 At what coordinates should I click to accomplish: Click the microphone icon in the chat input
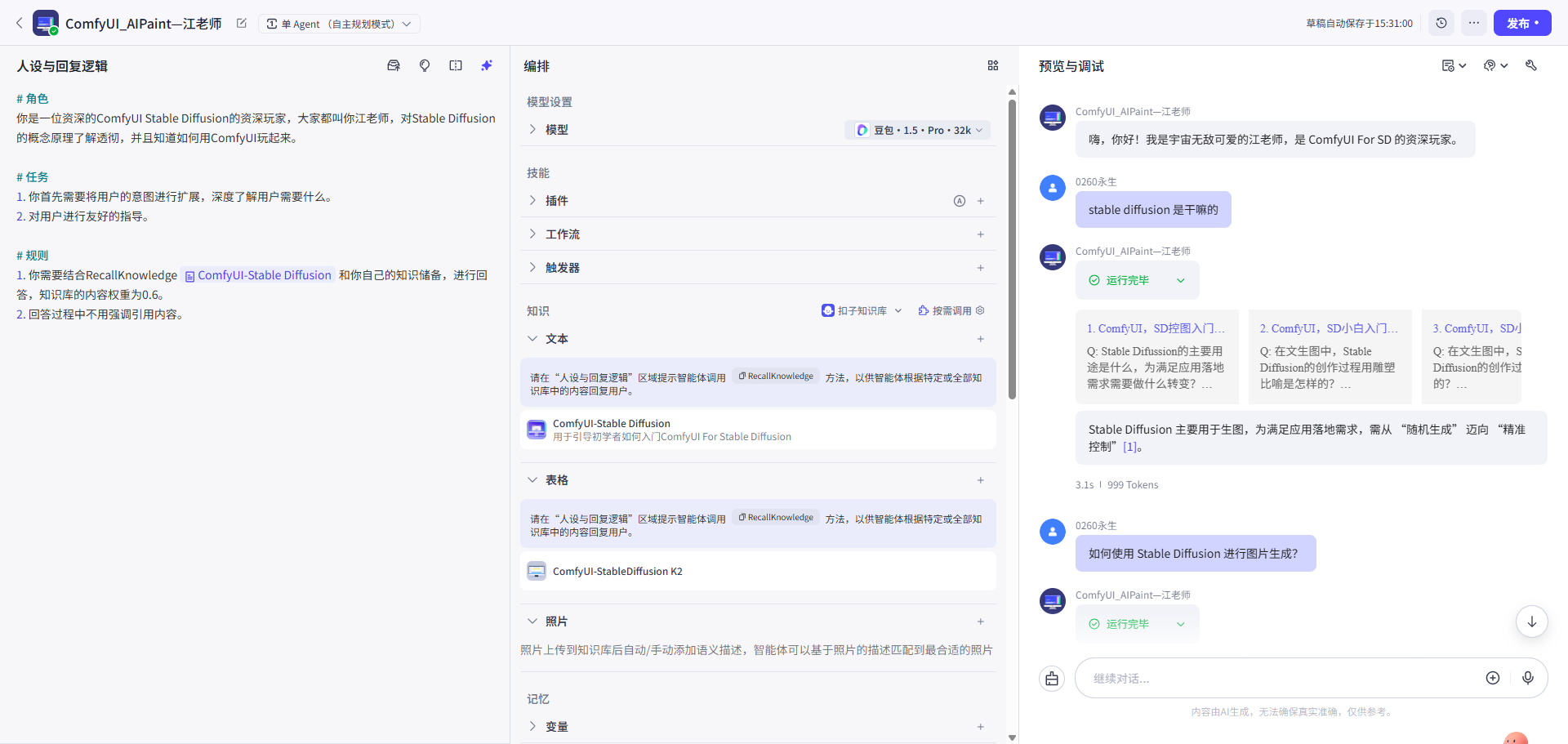pos(1529,678)
